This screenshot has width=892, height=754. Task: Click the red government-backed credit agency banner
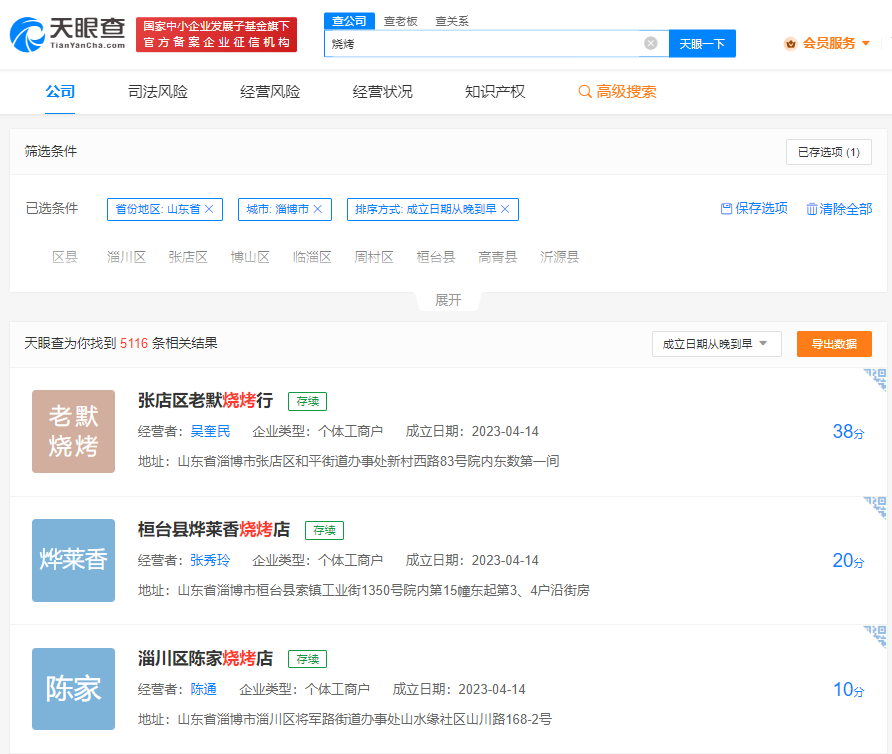pyautogui.click(x=217, y=34)
